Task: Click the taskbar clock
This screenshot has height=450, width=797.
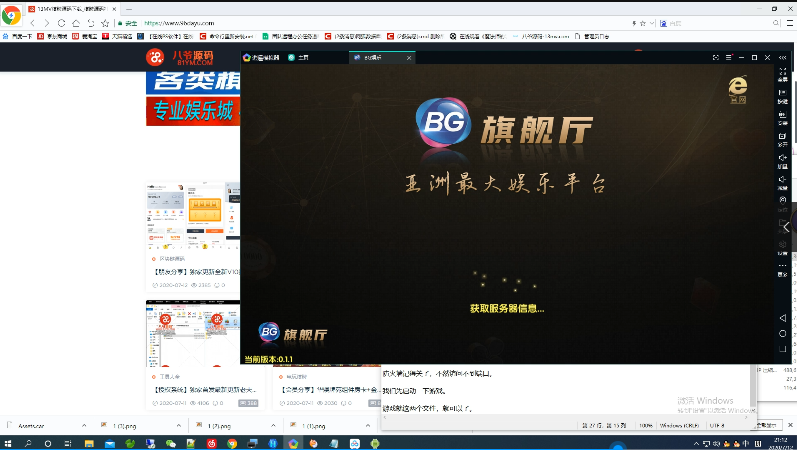Action: coord(780,443)
